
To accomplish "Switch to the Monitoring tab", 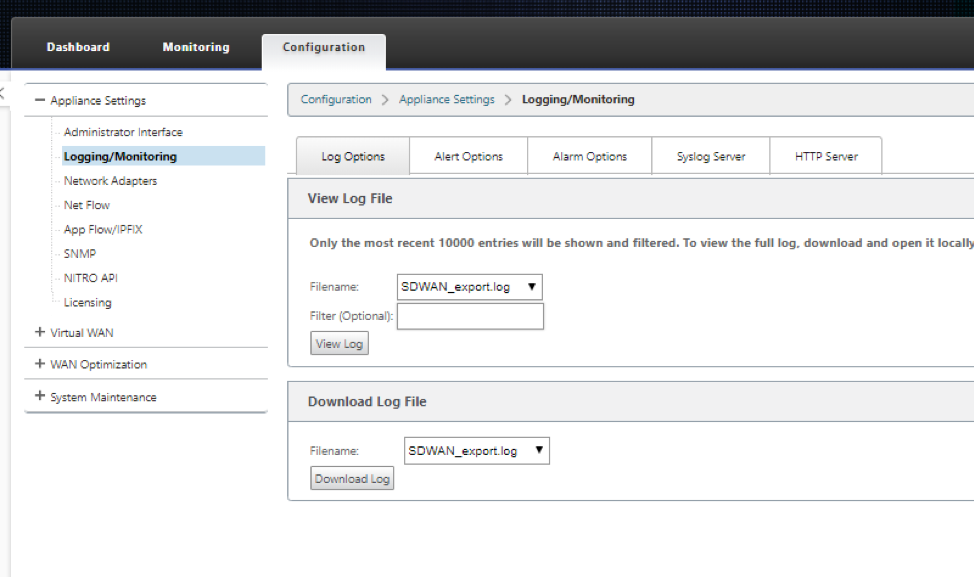I will click(196, 47).
